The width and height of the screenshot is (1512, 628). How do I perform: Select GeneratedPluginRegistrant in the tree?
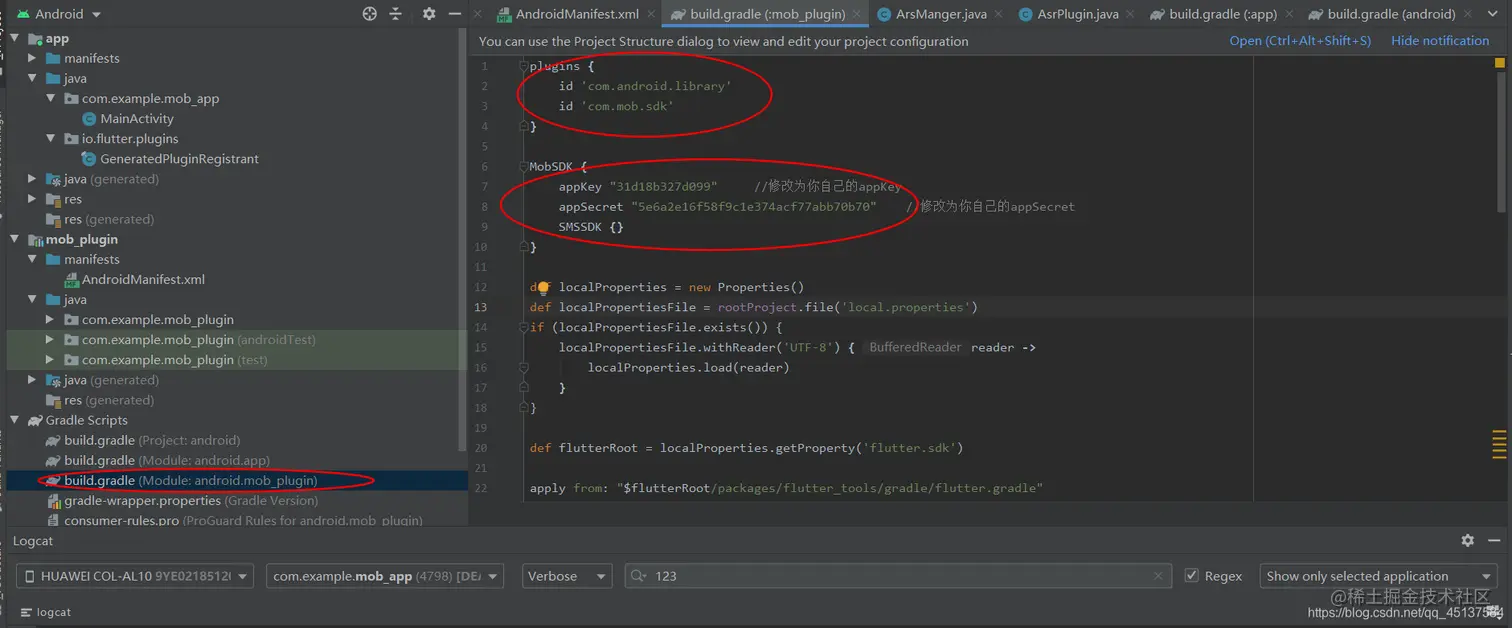tap(179, 159)
